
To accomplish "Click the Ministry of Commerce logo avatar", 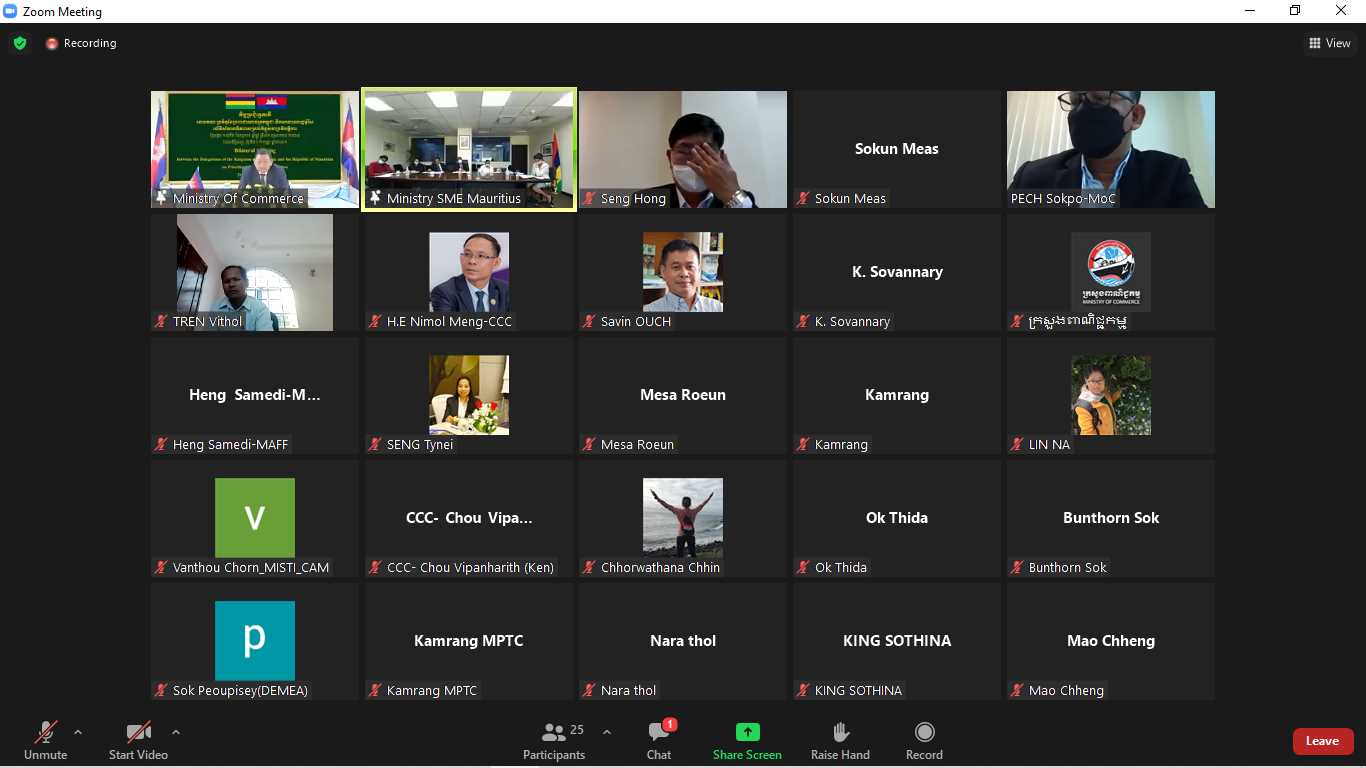I will (x=1111, y=272).
